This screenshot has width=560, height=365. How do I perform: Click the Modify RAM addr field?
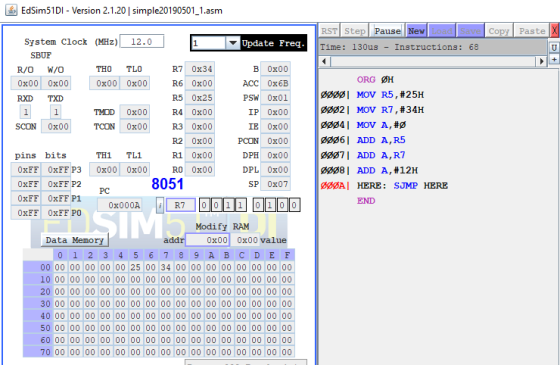coord(208,240)
